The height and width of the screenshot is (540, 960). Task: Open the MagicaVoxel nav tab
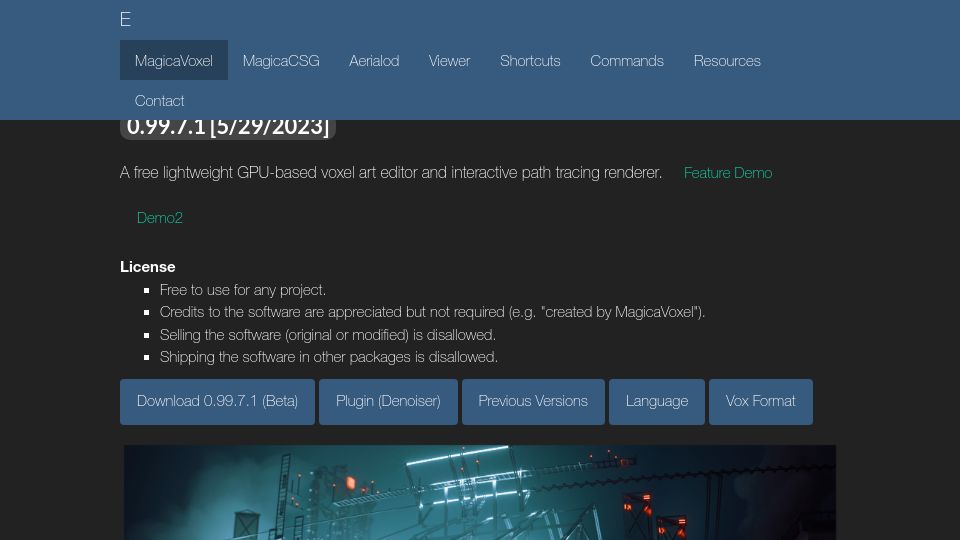(x=174, y=60)
